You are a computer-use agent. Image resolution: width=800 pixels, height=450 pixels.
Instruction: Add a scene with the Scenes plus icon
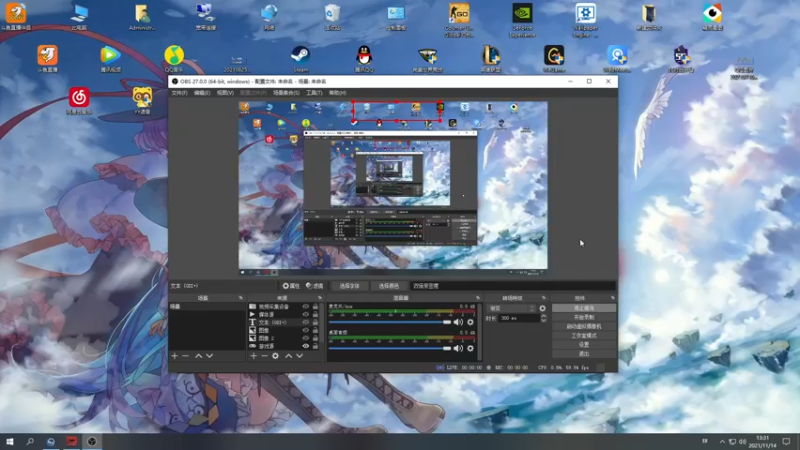click(174, 356)
